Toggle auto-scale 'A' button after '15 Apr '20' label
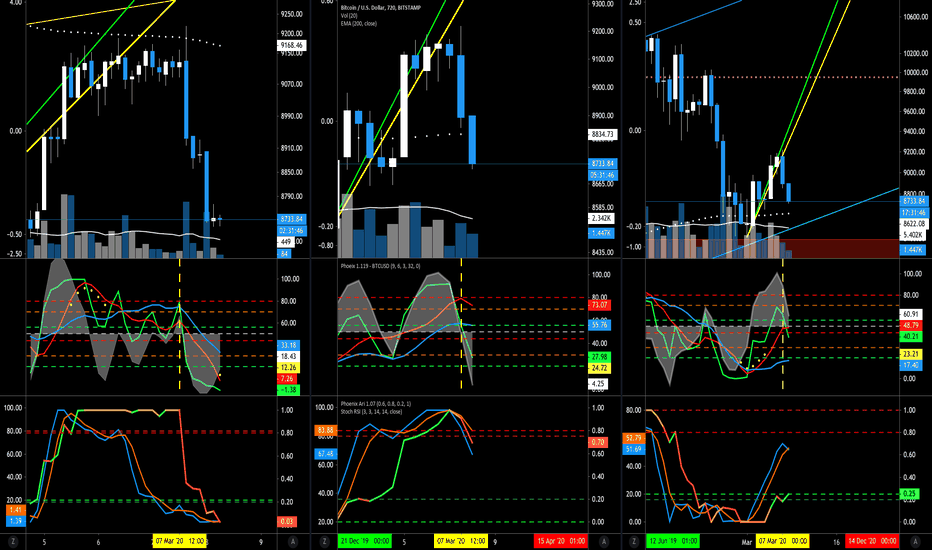The height and width of the screenshot is (550, 932). pos(604,542)
